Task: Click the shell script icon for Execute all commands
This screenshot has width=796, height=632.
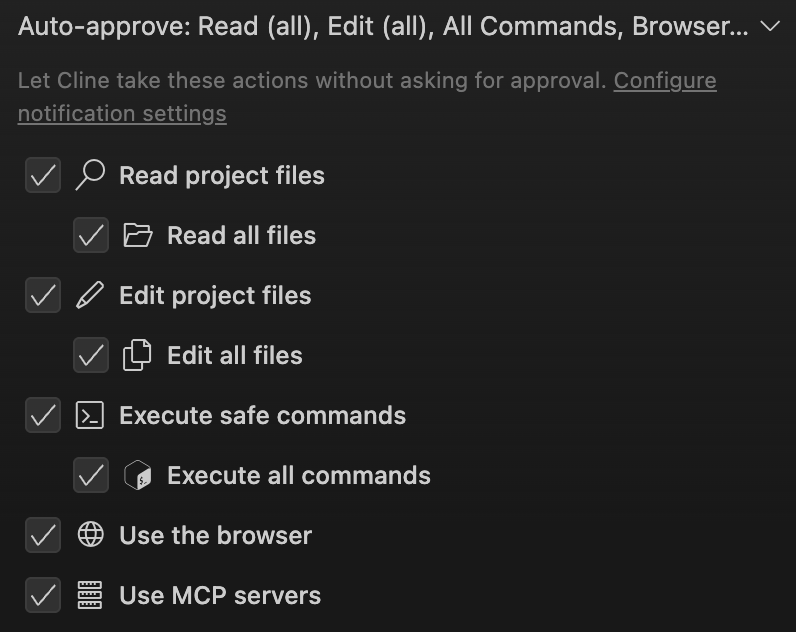Action: 138,476
